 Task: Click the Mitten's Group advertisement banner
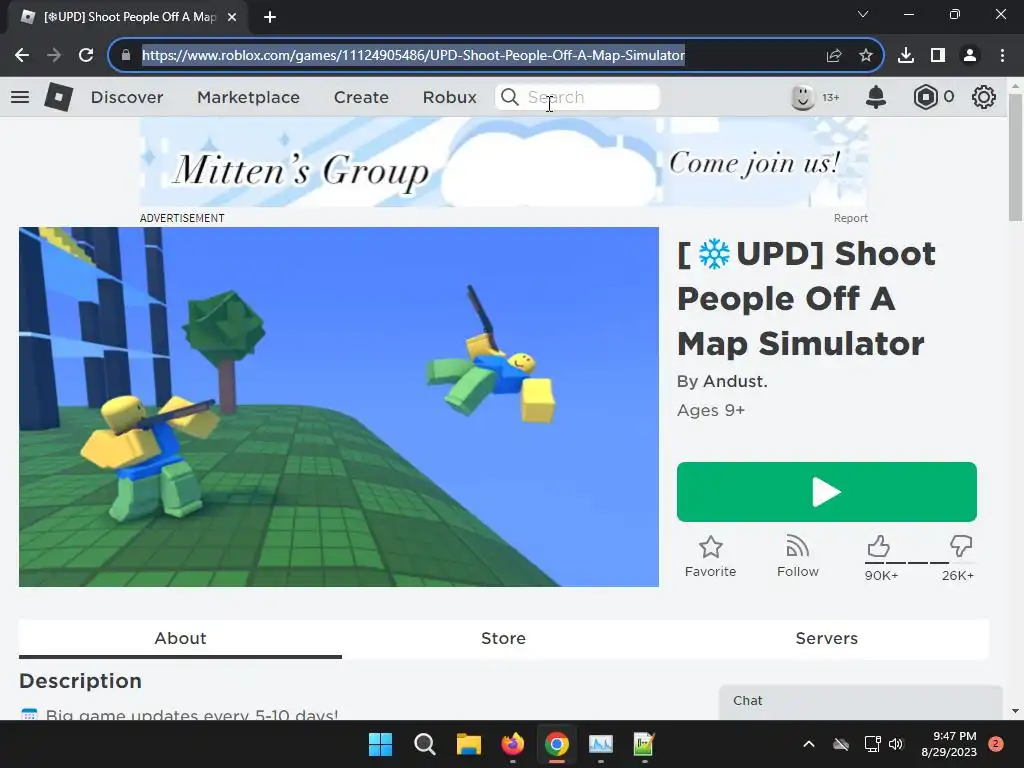[x=504, y=163]
